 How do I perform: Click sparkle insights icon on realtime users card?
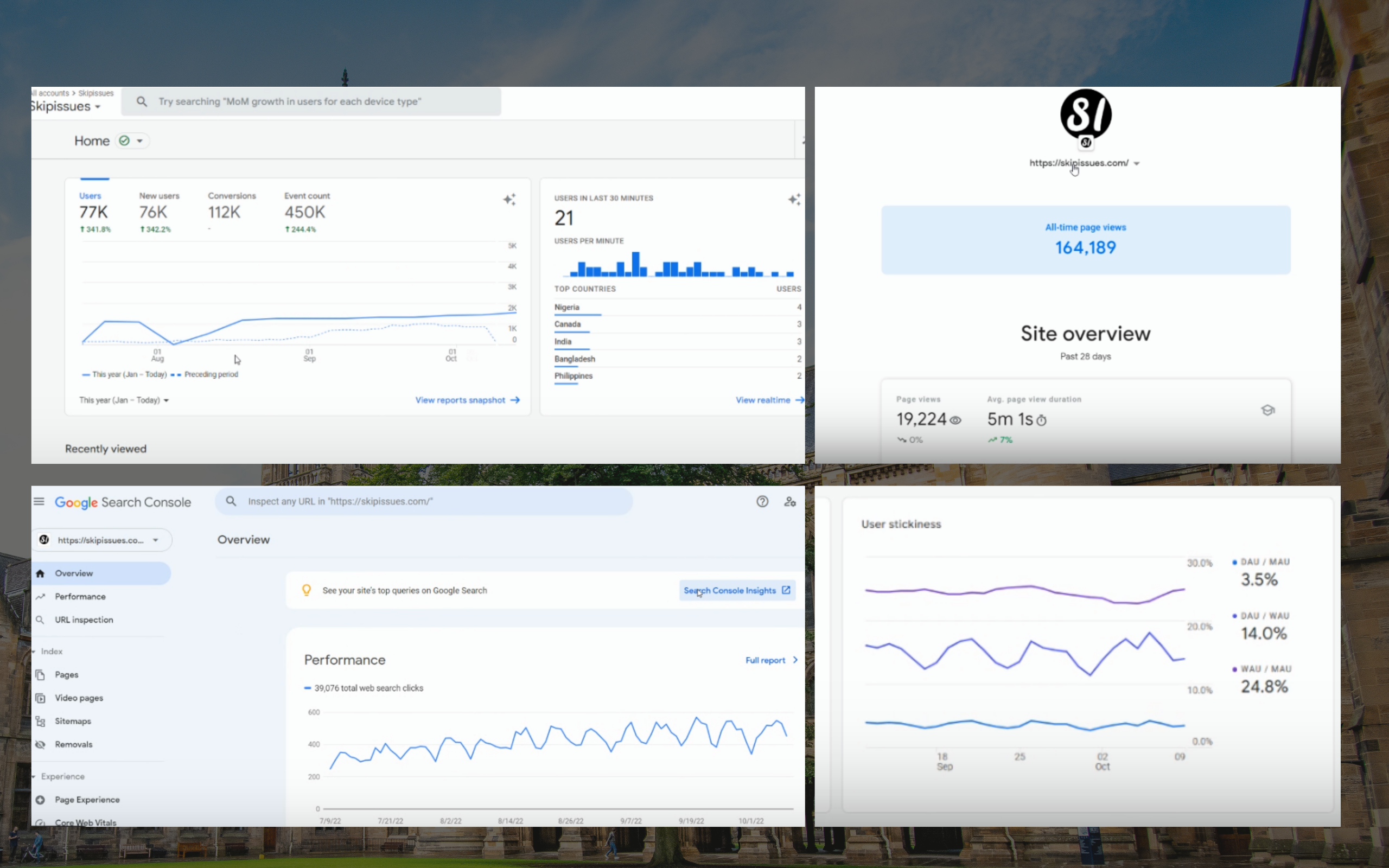793,199
